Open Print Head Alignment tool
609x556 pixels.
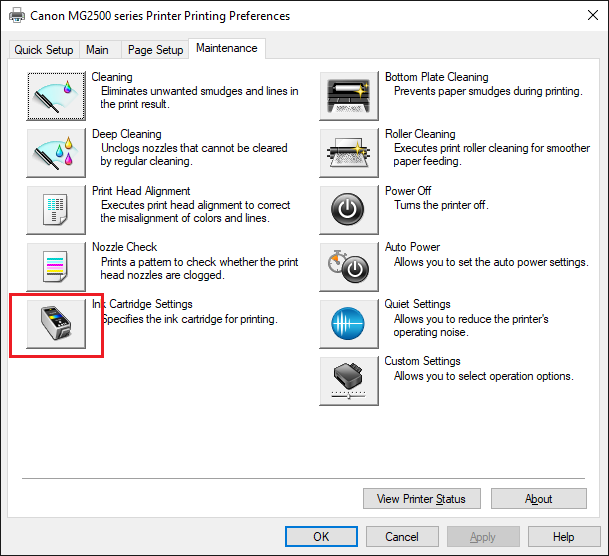(56, 209)
